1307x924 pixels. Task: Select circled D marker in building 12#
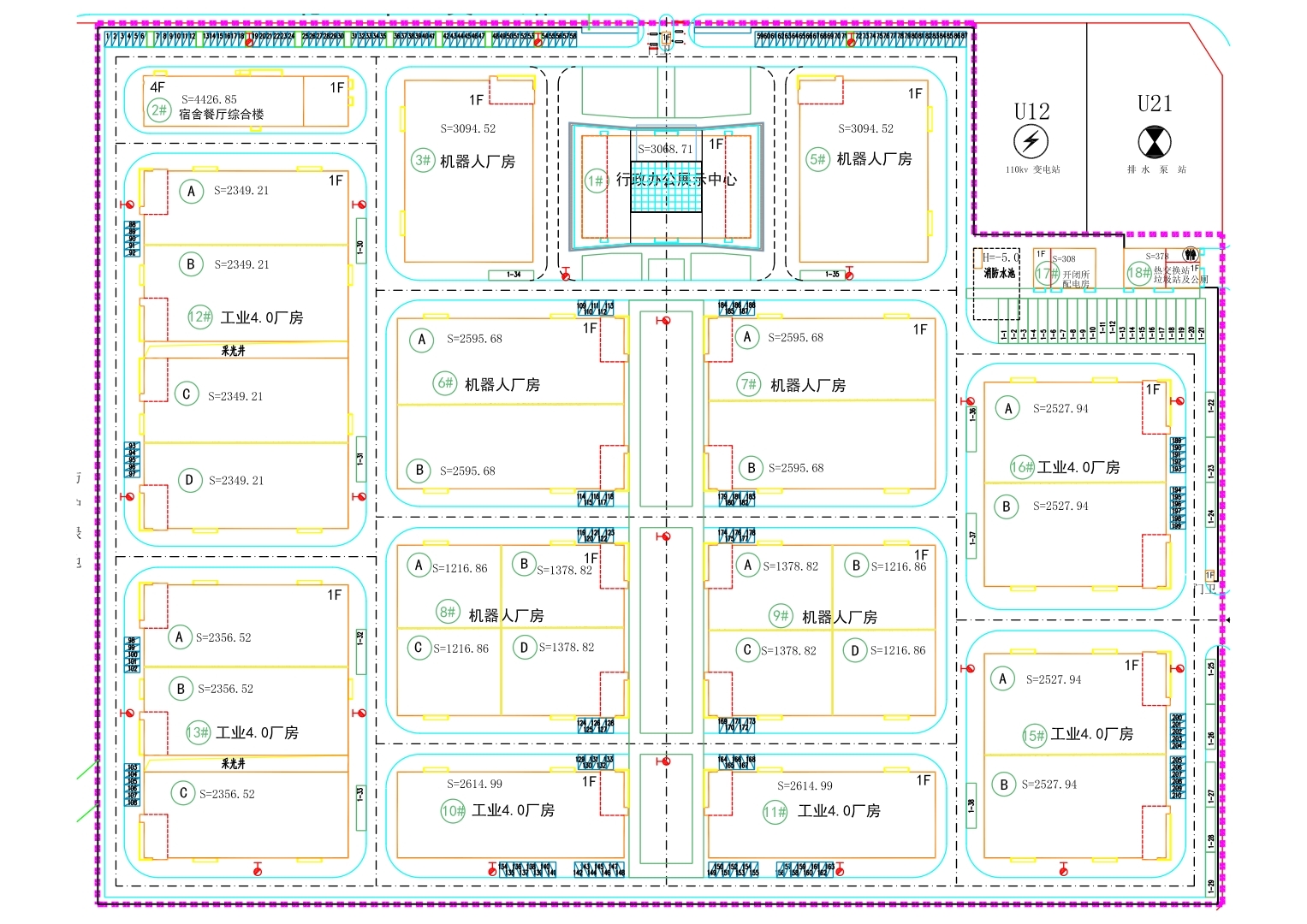pos(189,480)
